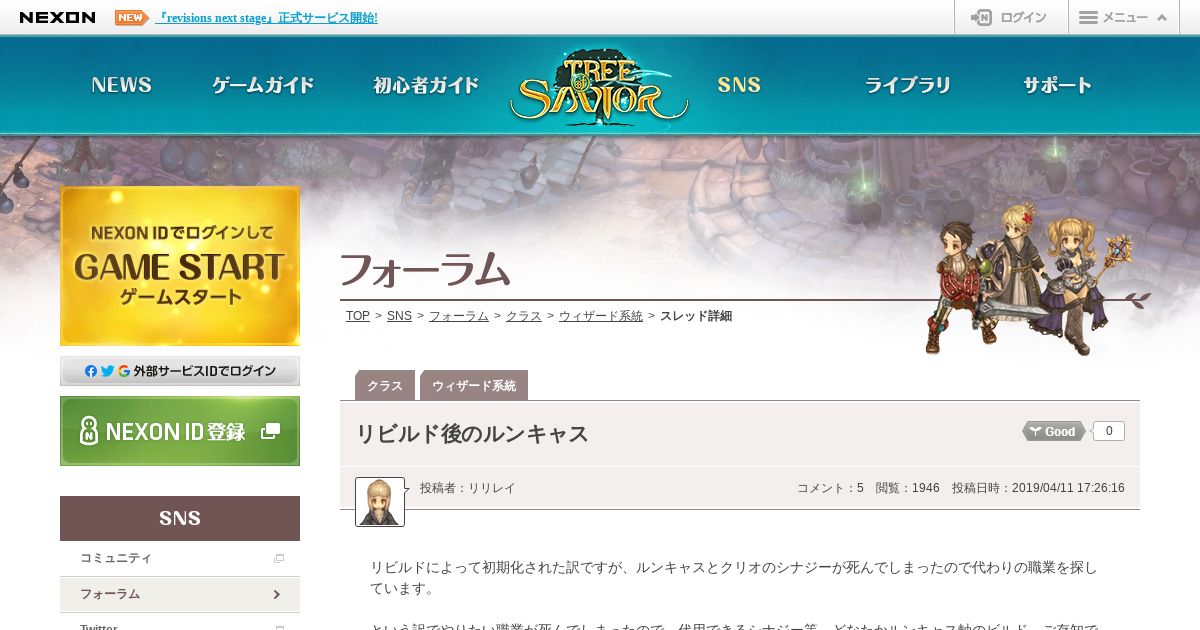
Task: Open the SNS navigation menu
Action: (x=739, y=85)
